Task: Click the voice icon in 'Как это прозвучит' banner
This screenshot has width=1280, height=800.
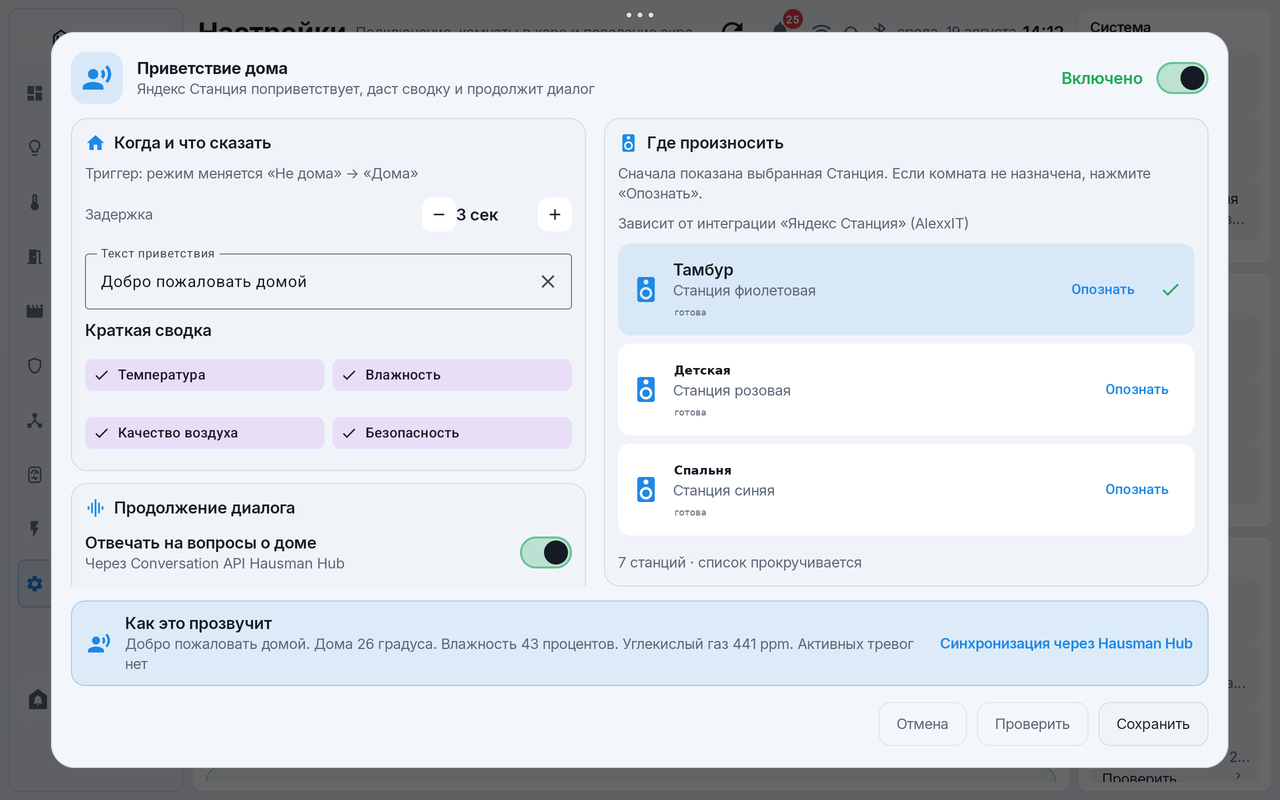Action: [x=98, y=644]
